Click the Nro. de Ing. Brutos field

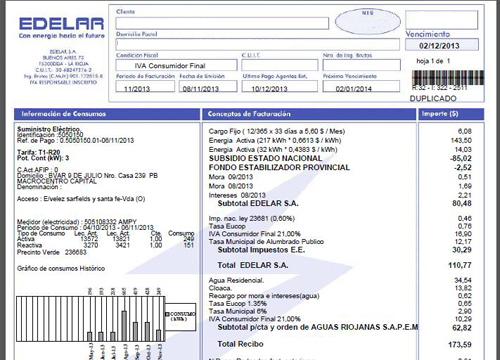click(361, 65)
